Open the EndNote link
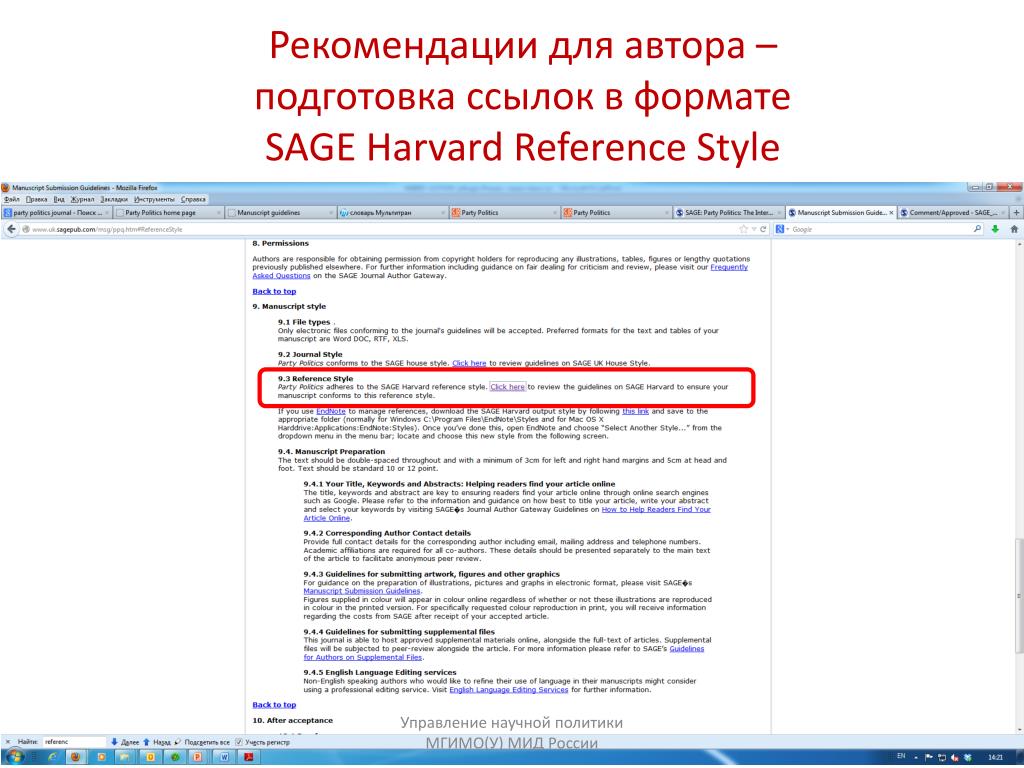Screen dimensions: 1024x768 click(330, 411)
